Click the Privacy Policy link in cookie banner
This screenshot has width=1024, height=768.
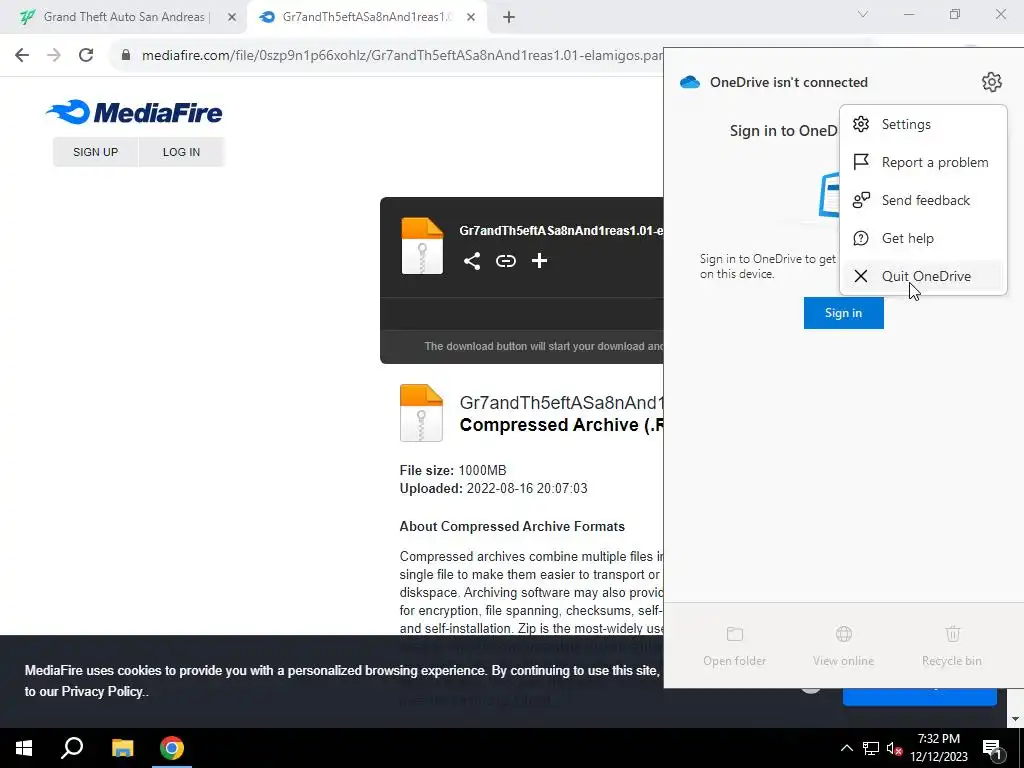tap(101, 692)
